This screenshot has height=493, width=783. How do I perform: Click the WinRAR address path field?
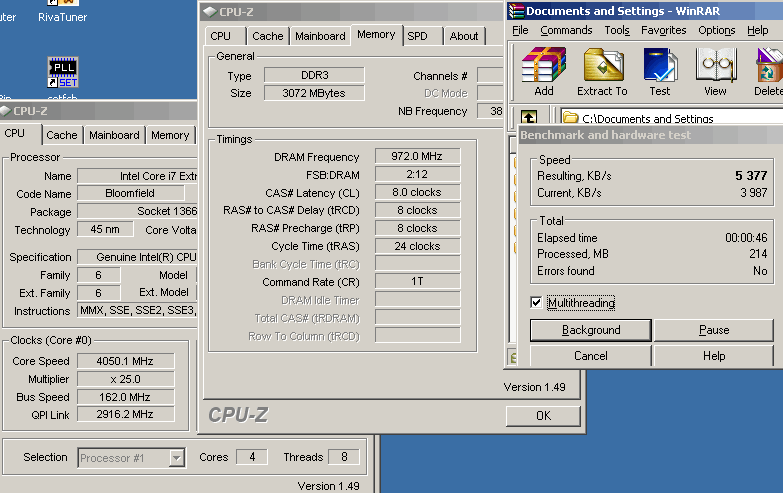tap(671, 118)
